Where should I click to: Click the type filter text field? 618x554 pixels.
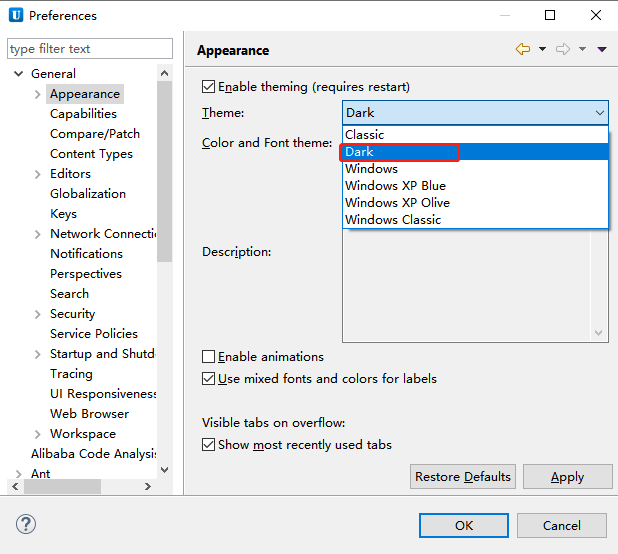tap(90, 49)
